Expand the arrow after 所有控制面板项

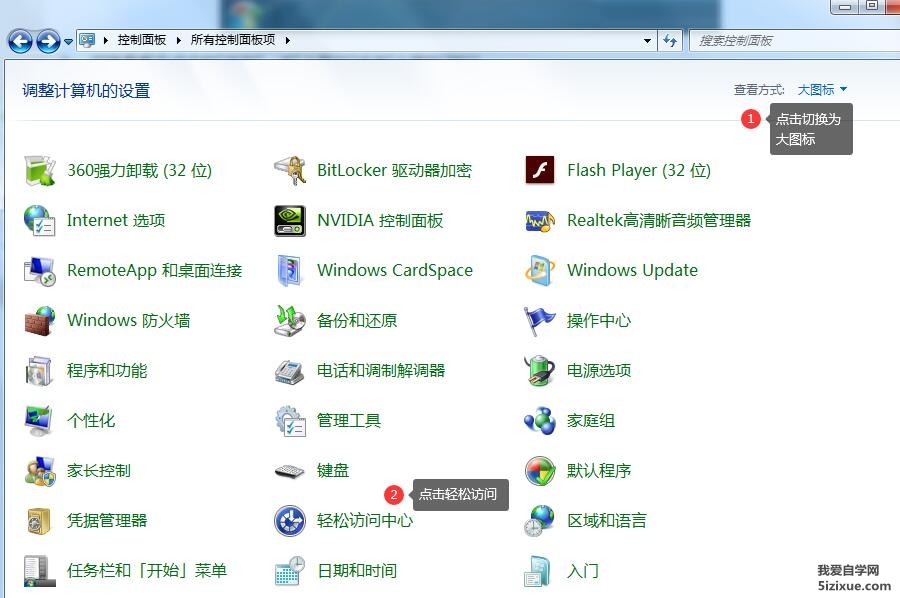click(x=287, y=40)
